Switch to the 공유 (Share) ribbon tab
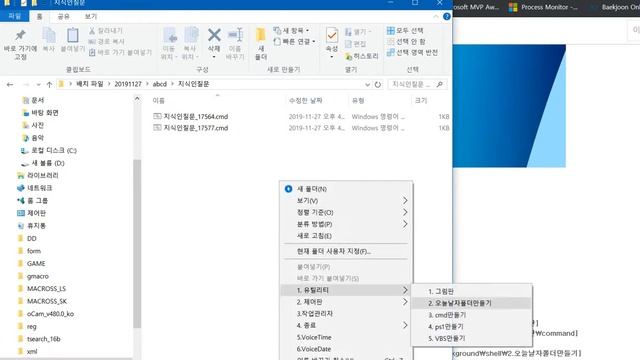Screen dimensions: 640x360 pyautogui.click(x=63, y=16)
